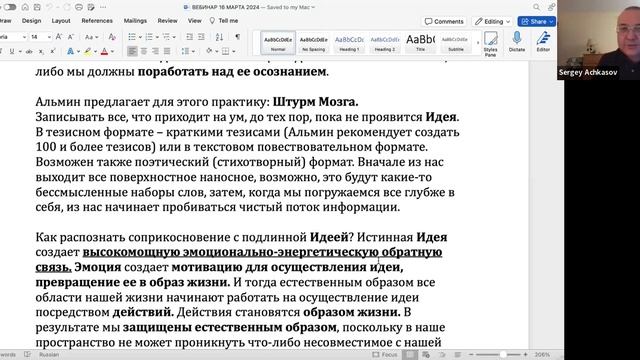The image size is (640, 360).
Task: Open the Highlight color dropdown arrow
Action: (x=96, y=52)
